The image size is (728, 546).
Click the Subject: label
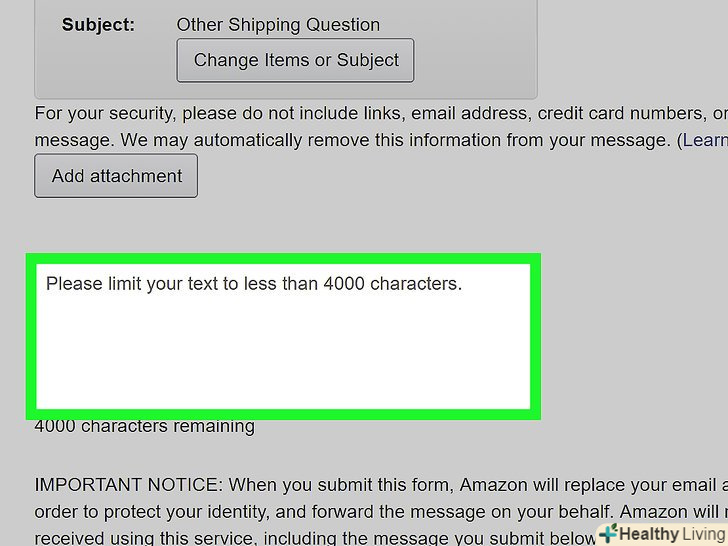pyautogui.click(x=97, y=25)
